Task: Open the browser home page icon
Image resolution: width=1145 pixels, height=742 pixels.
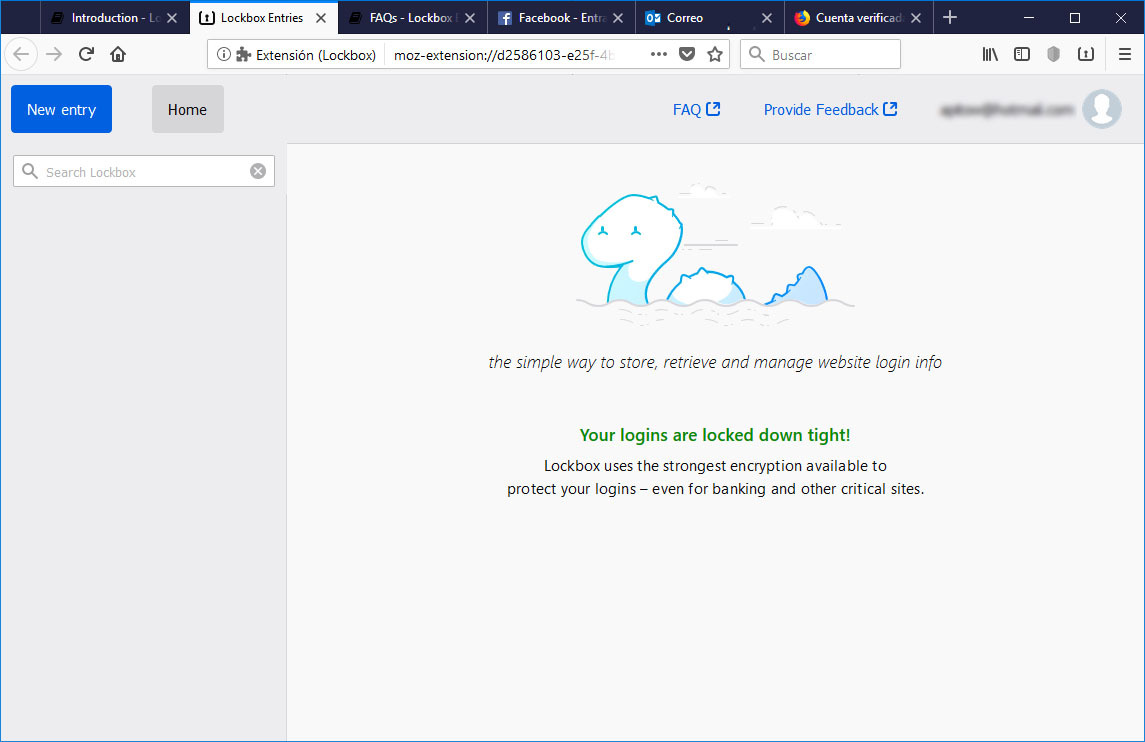Action: [118, 54]
